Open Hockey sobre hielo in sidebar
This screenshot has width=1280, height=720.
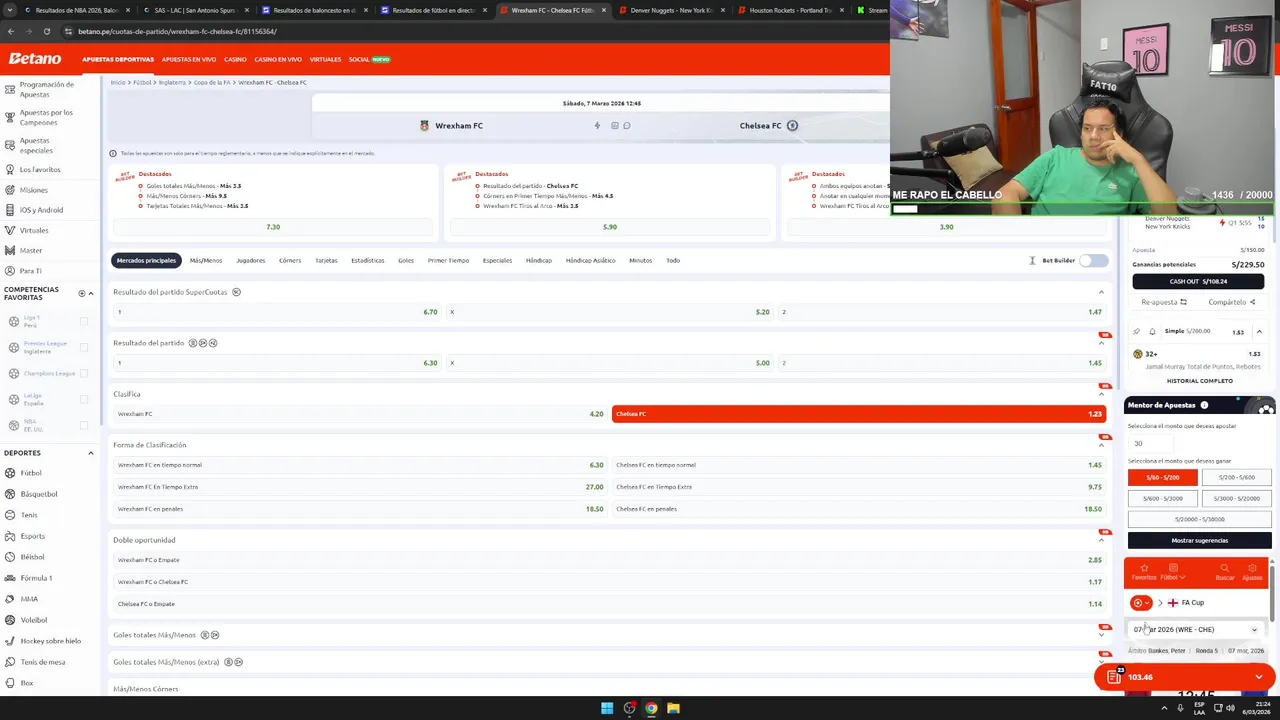pyautogui.click(x=50, y=641)
